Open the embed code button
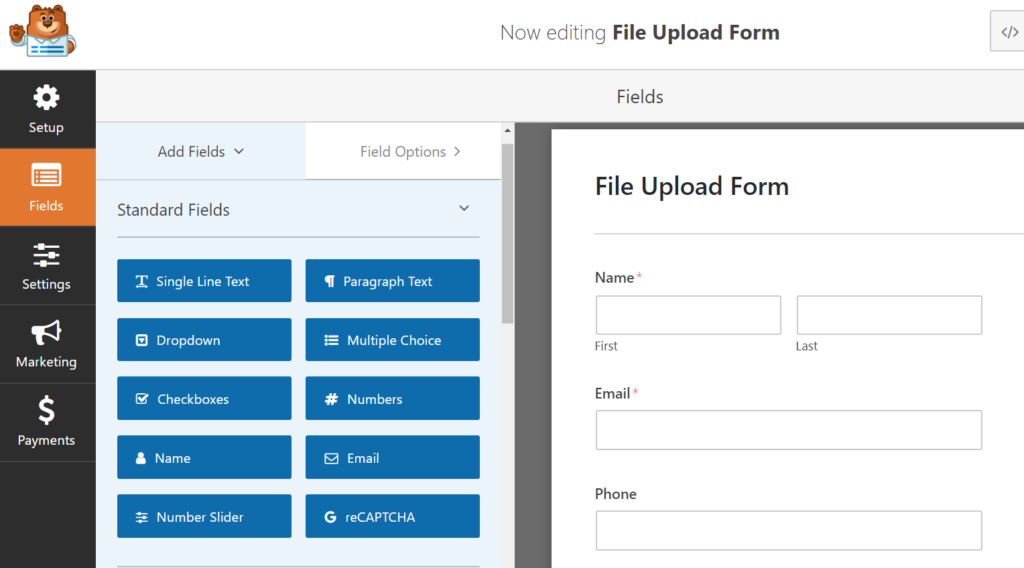The height and width of the screenshot is (568, 1024). tap(1008, 32)
